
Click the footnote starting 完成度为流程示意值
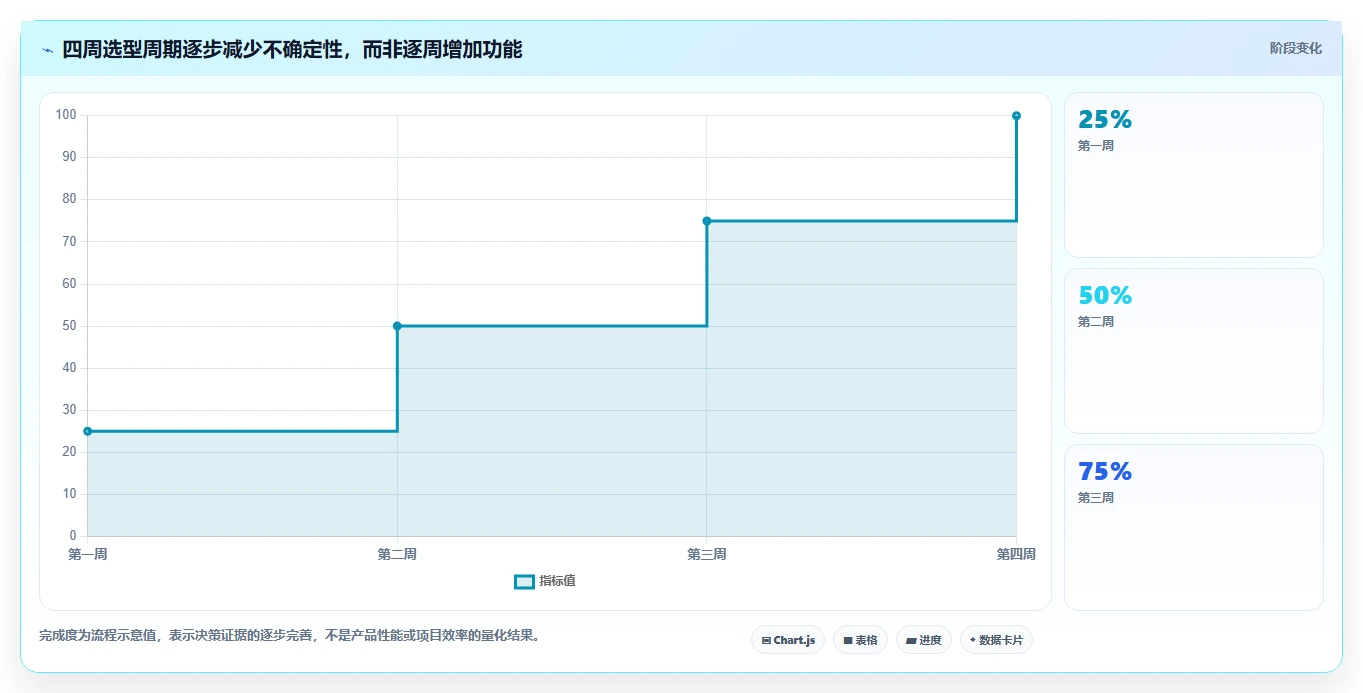pyautogui.click(x=290, y=635)
